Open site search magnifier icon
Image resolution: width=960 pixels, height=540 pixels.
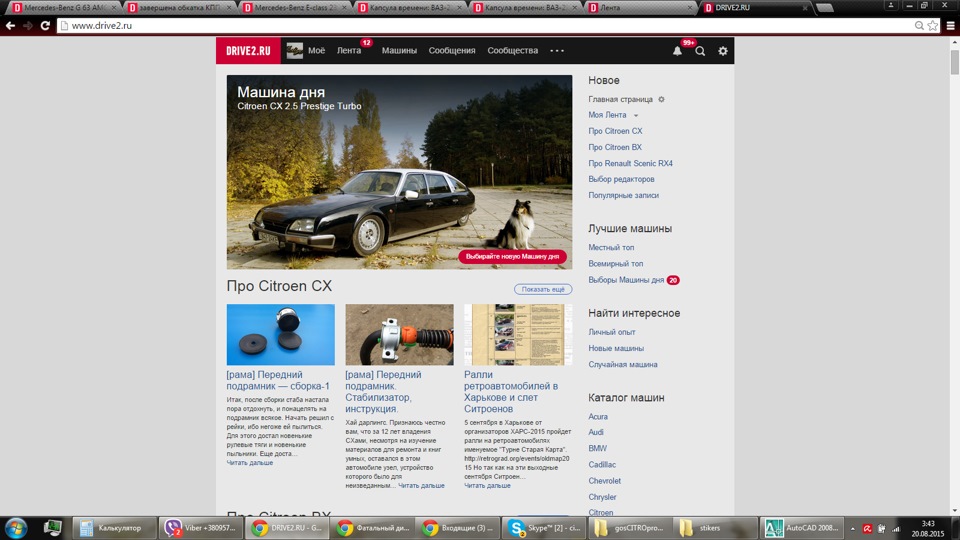click(700, 51)
